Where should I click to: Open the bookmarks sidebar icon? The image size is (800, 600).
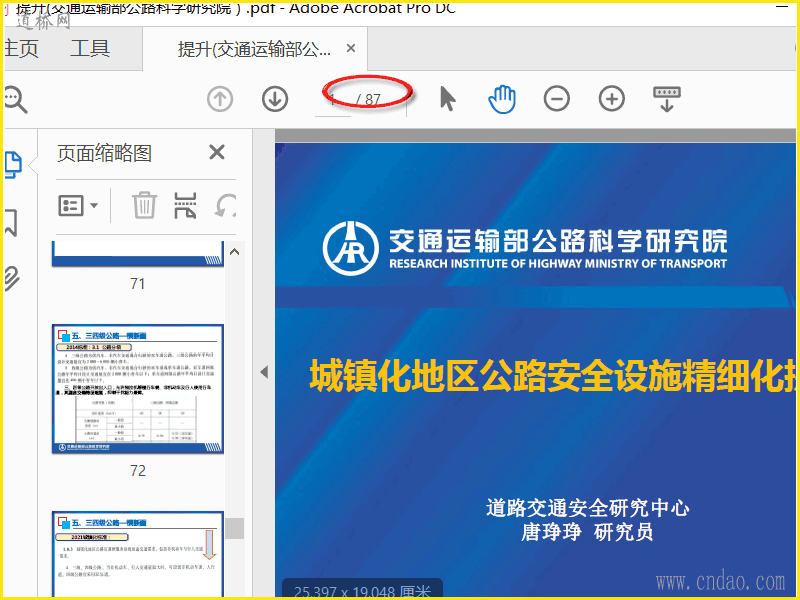click(11, 223)
